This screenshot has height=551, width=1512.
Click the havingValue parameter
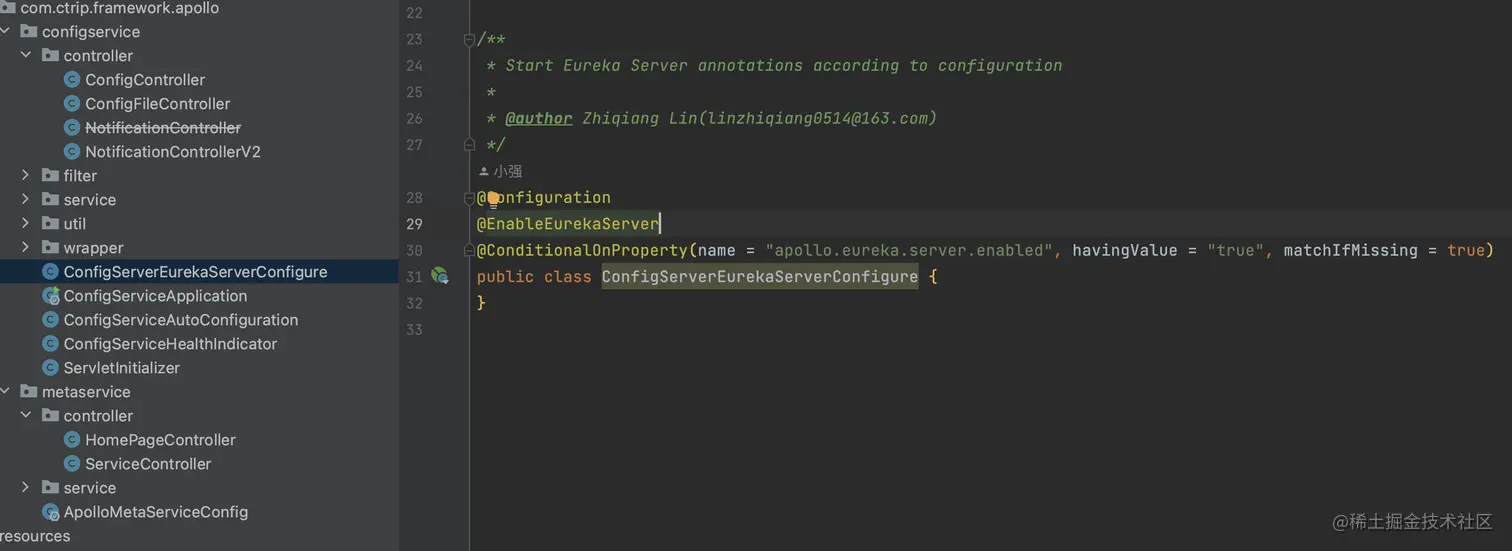click(x=1125, y=250)
